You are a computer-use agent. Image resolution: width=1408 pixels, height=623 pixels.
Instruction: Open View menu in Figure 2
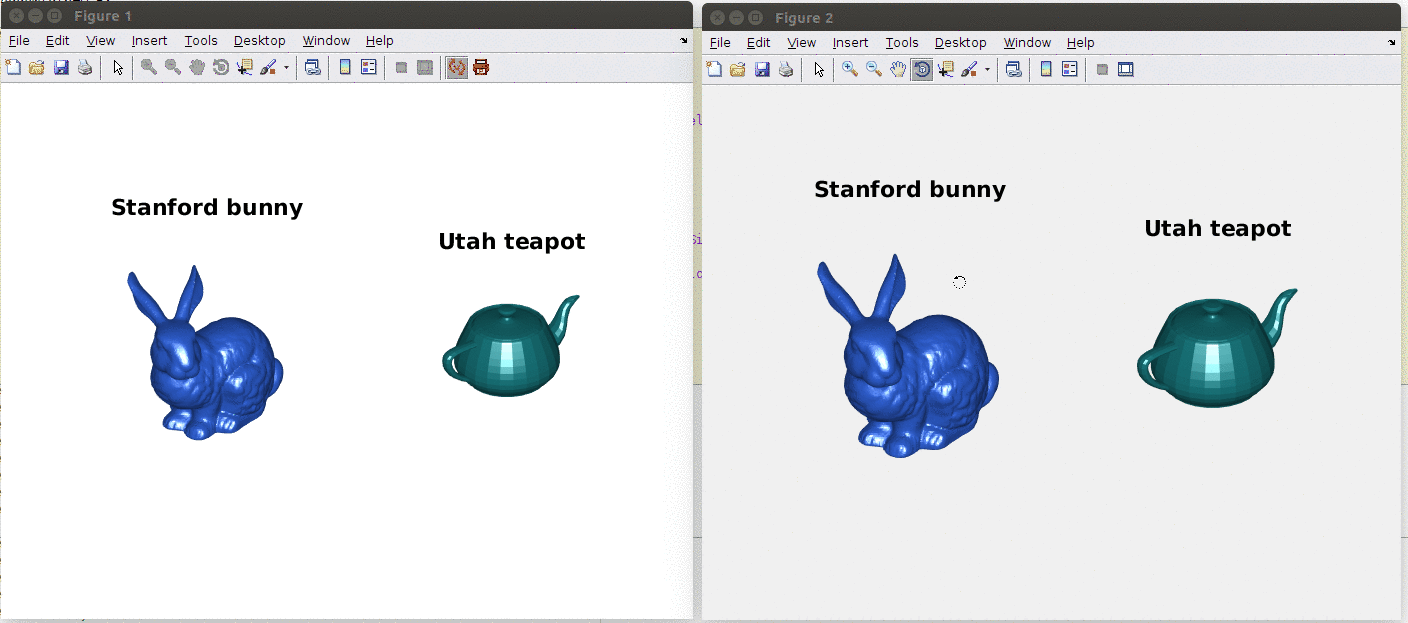[801, 43]
